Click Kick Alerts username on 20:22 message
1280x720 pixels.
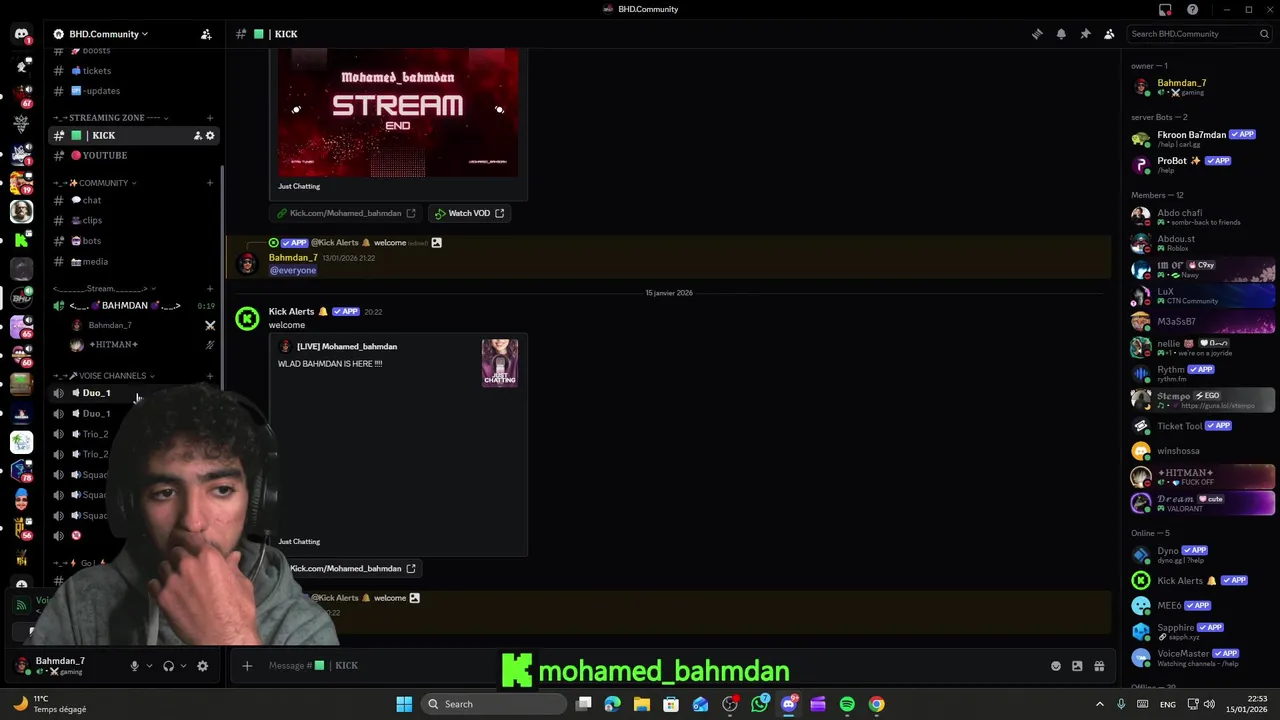[291, 312]
